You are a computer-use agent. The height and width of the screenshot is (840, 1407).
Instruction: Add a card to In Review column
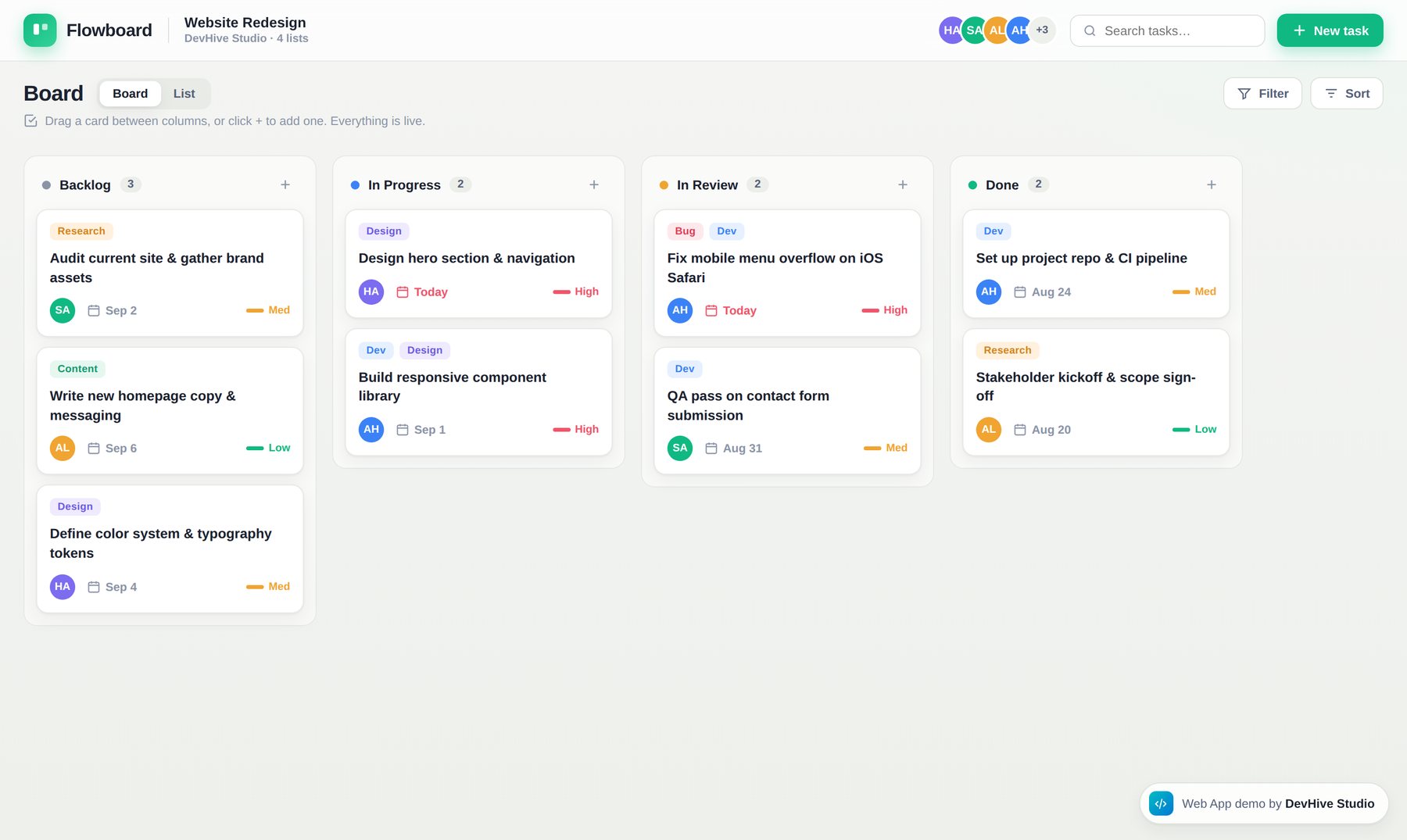903,184
